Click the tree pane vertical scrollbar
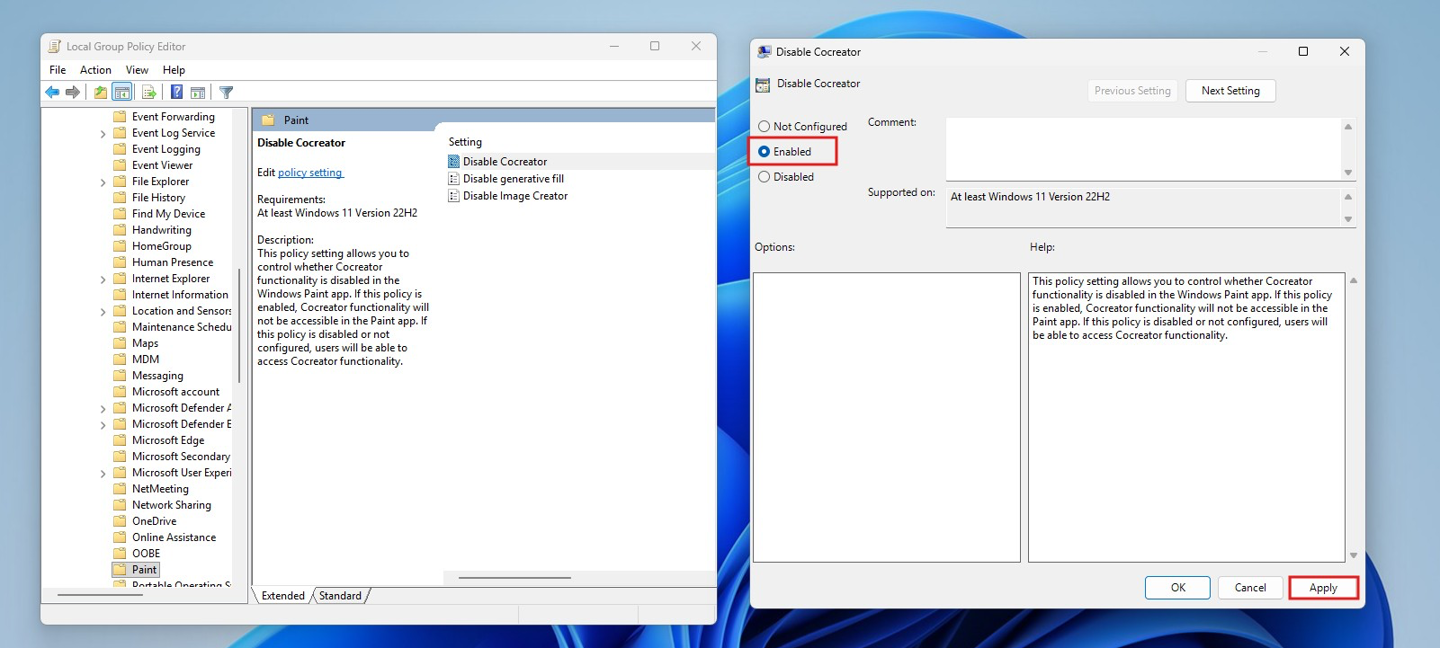1440x648 pixels. 239,325
